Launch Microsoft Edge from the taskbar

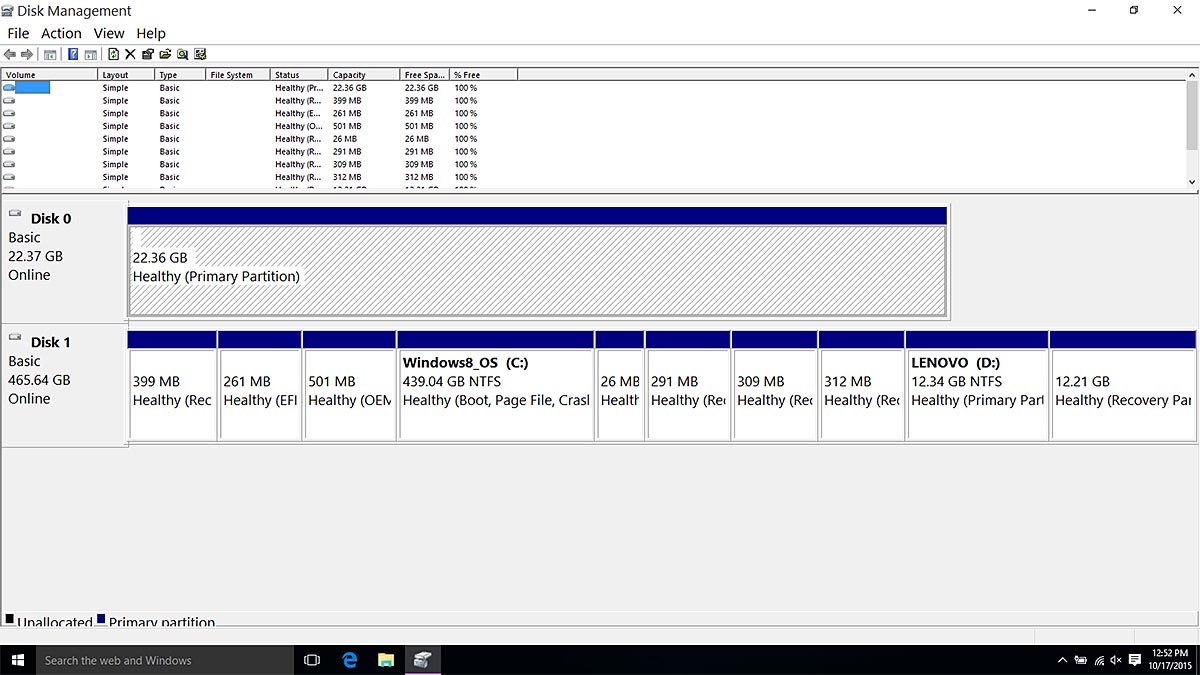pos(350,660)
